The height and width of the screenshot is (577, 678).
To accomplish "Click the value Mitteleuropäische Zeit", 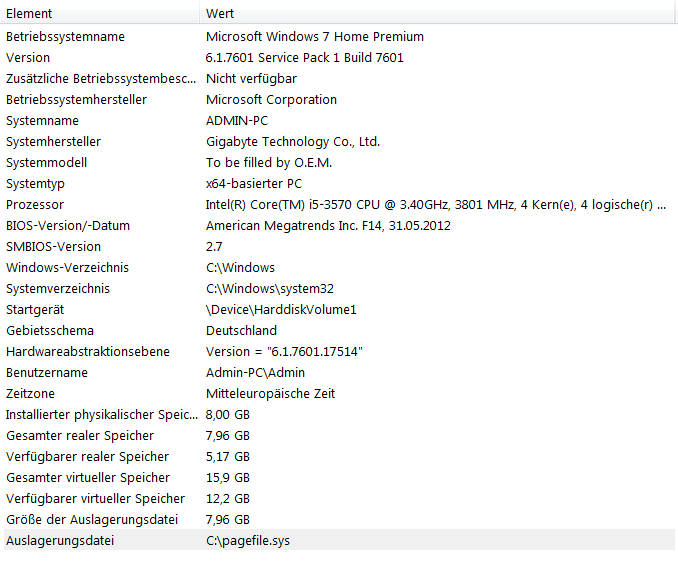I will (270, 394).
